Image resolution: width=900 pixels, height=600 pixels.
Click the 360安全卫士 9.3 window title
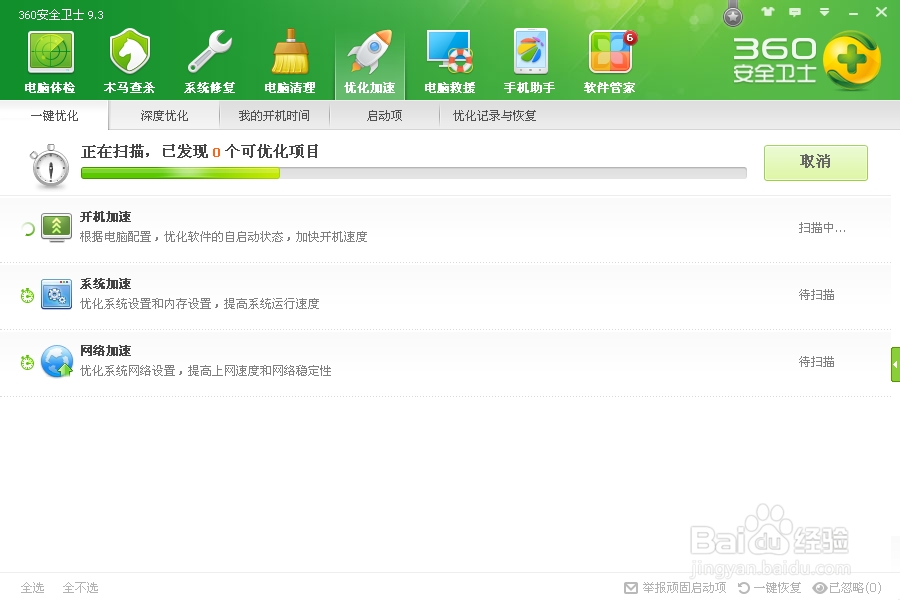(x=61, y=15)
